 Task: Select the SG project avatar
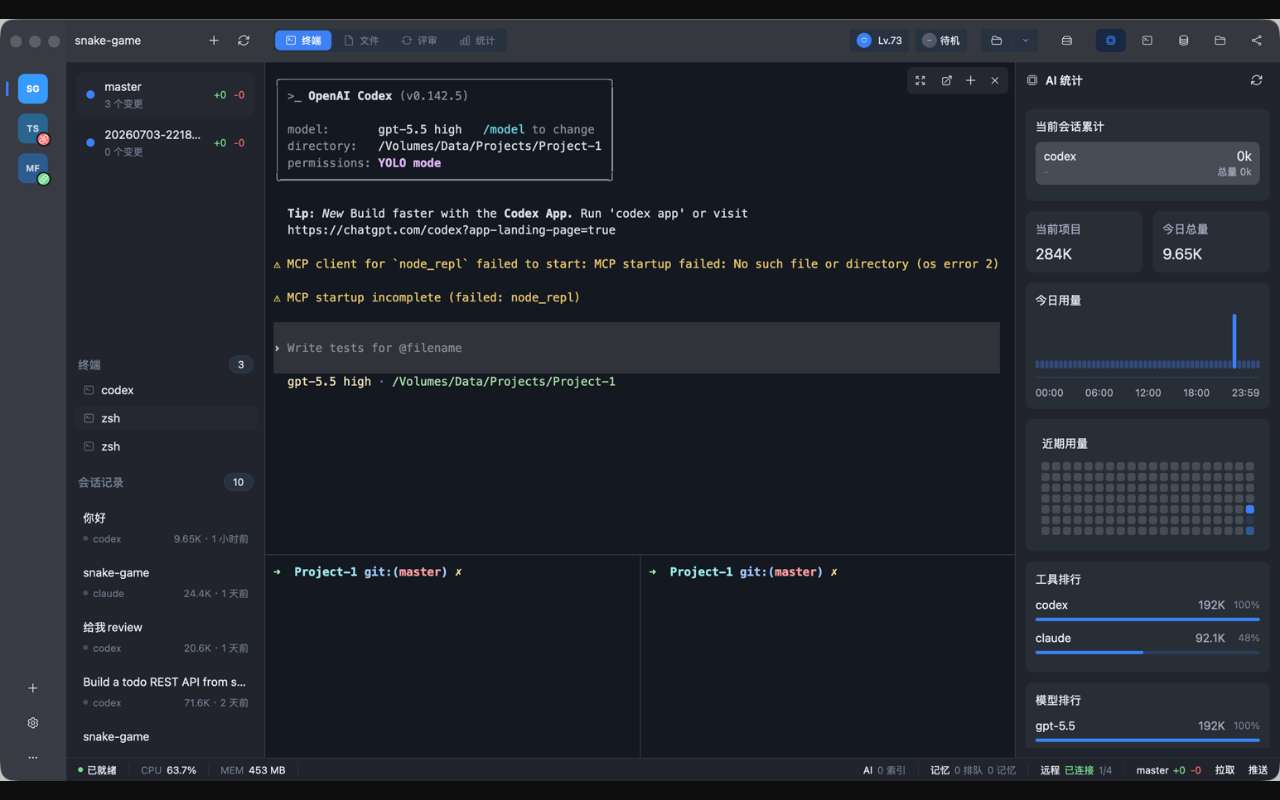point(33,89)
